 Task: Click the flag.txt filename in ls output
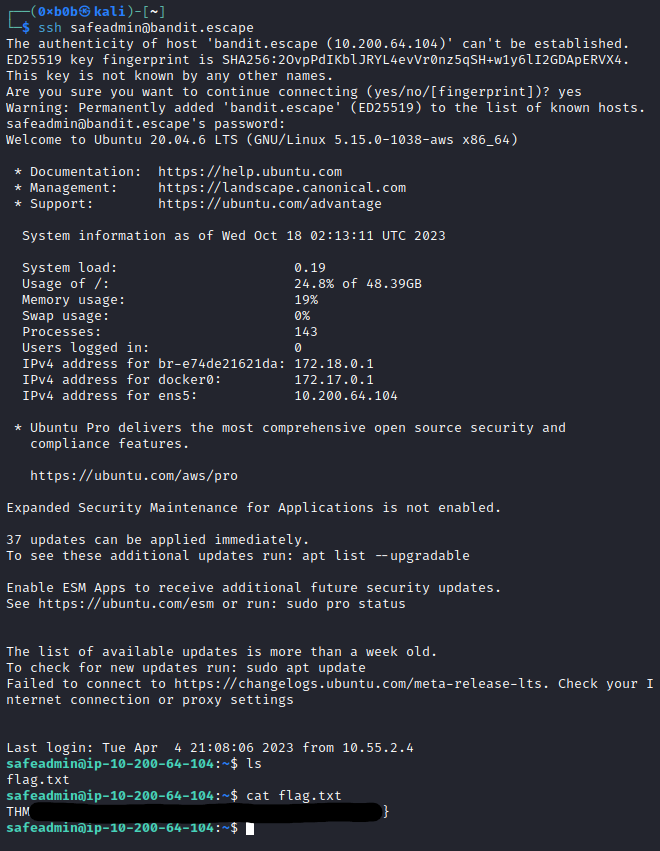tap(38, 780)
